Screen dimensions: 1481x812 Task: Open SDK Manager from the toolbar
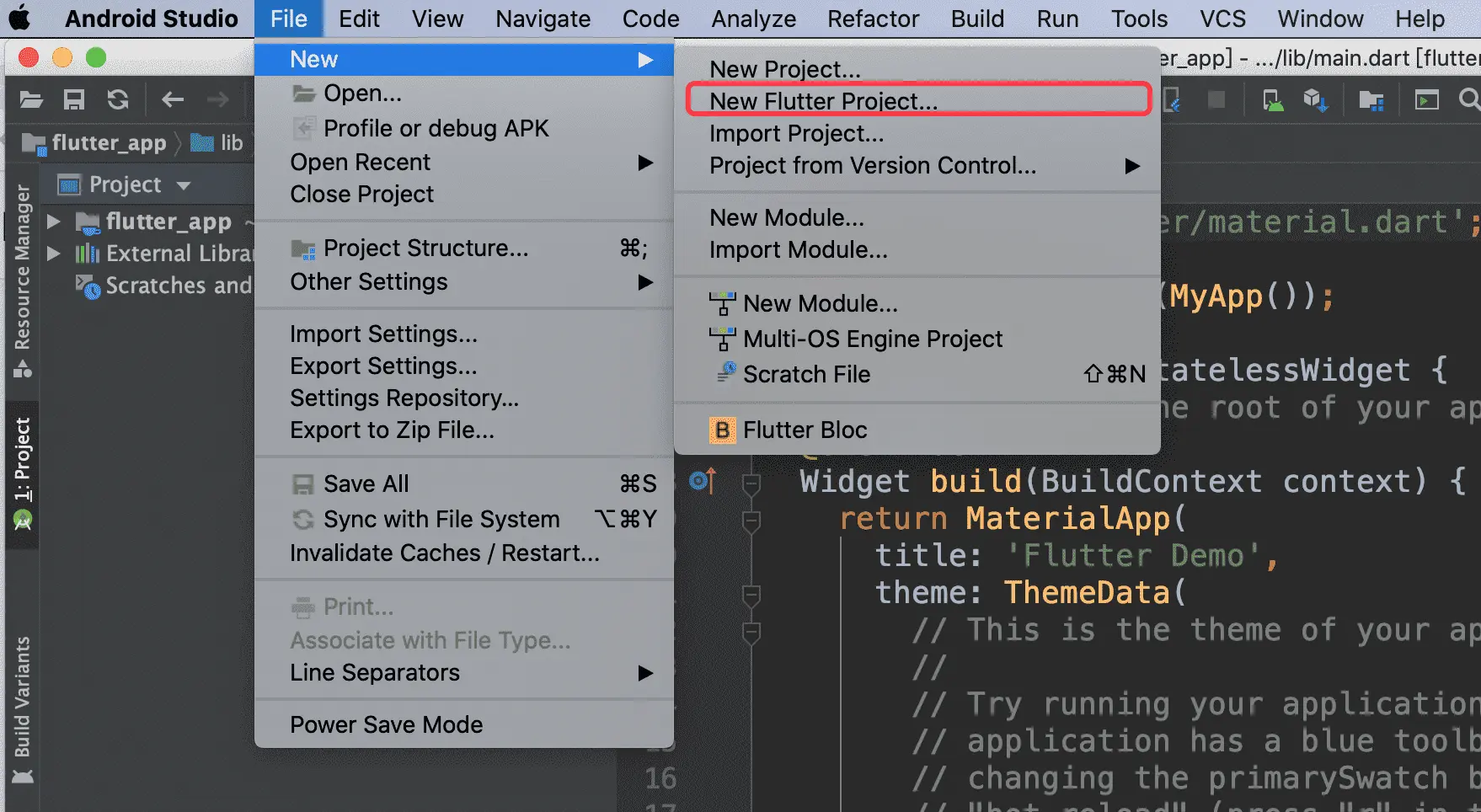pos(1315,101)
